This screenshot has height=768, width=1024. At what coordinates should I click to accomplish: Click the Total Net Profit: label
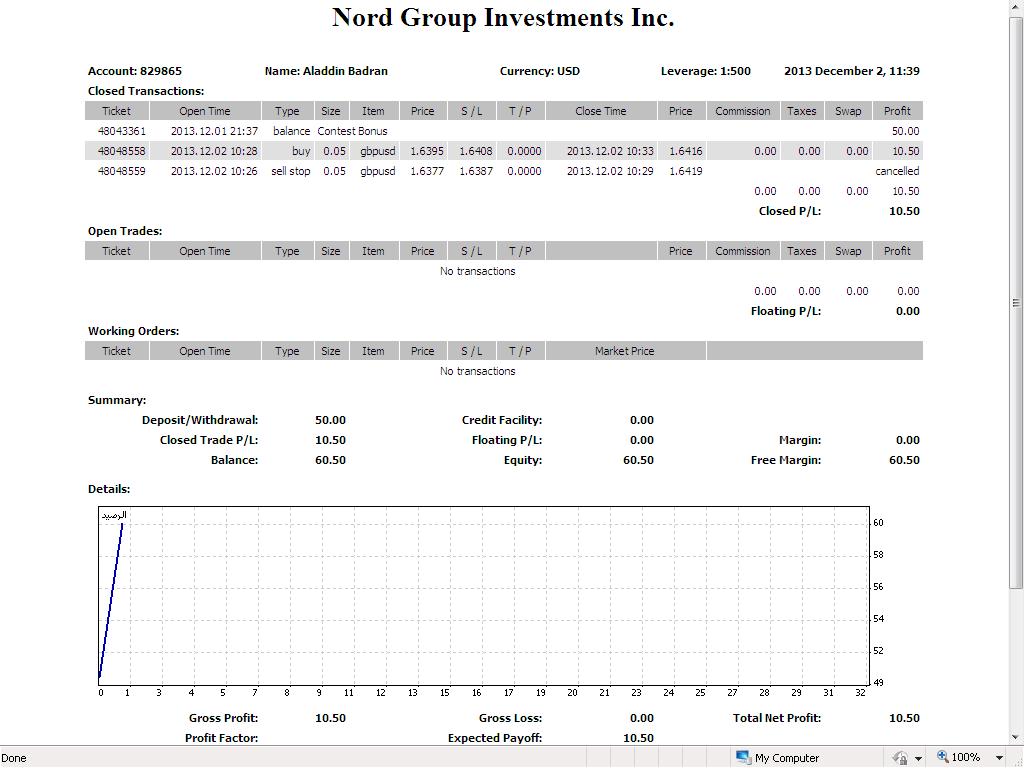click(776, 718)
